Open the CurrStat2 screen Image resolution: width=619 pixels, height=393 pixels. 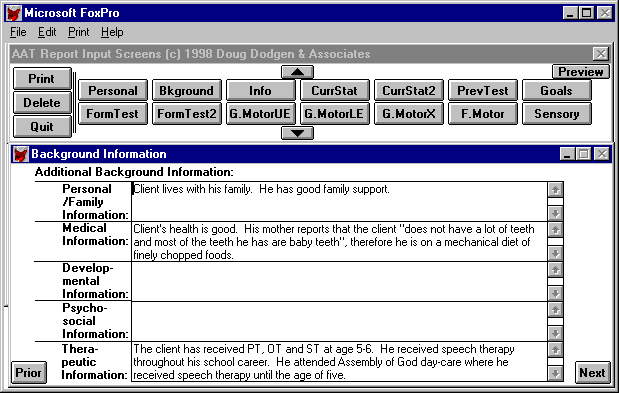pyautogui.click(x=409, y=90)
